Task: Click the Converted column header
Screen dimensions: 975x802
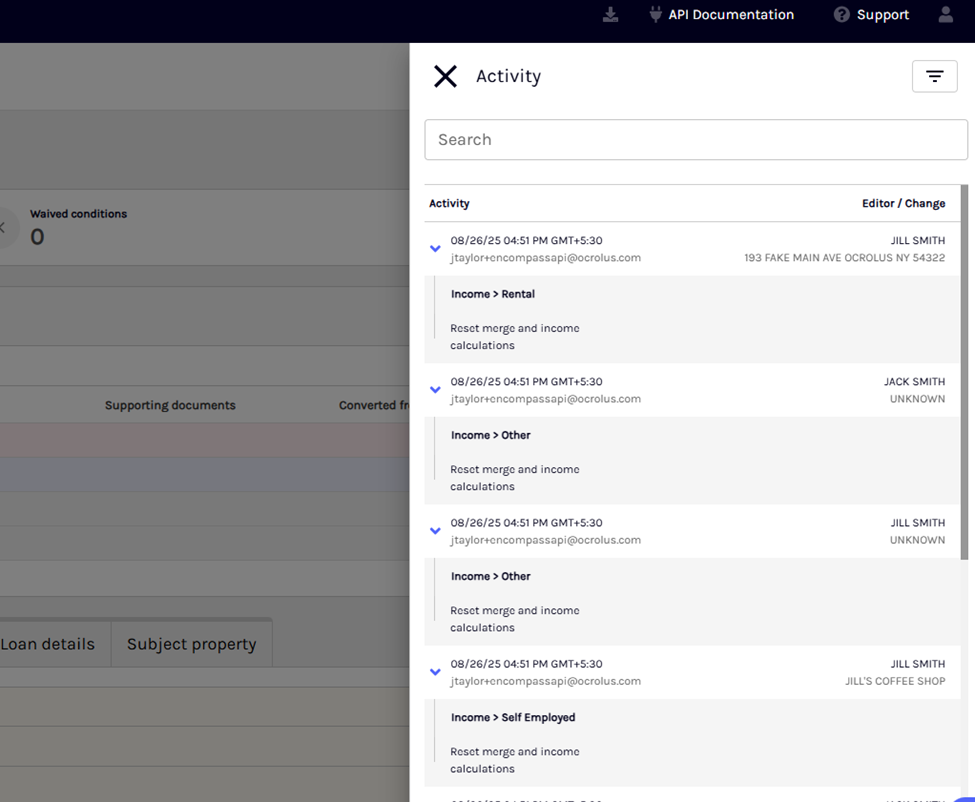Action: [374, 405]
